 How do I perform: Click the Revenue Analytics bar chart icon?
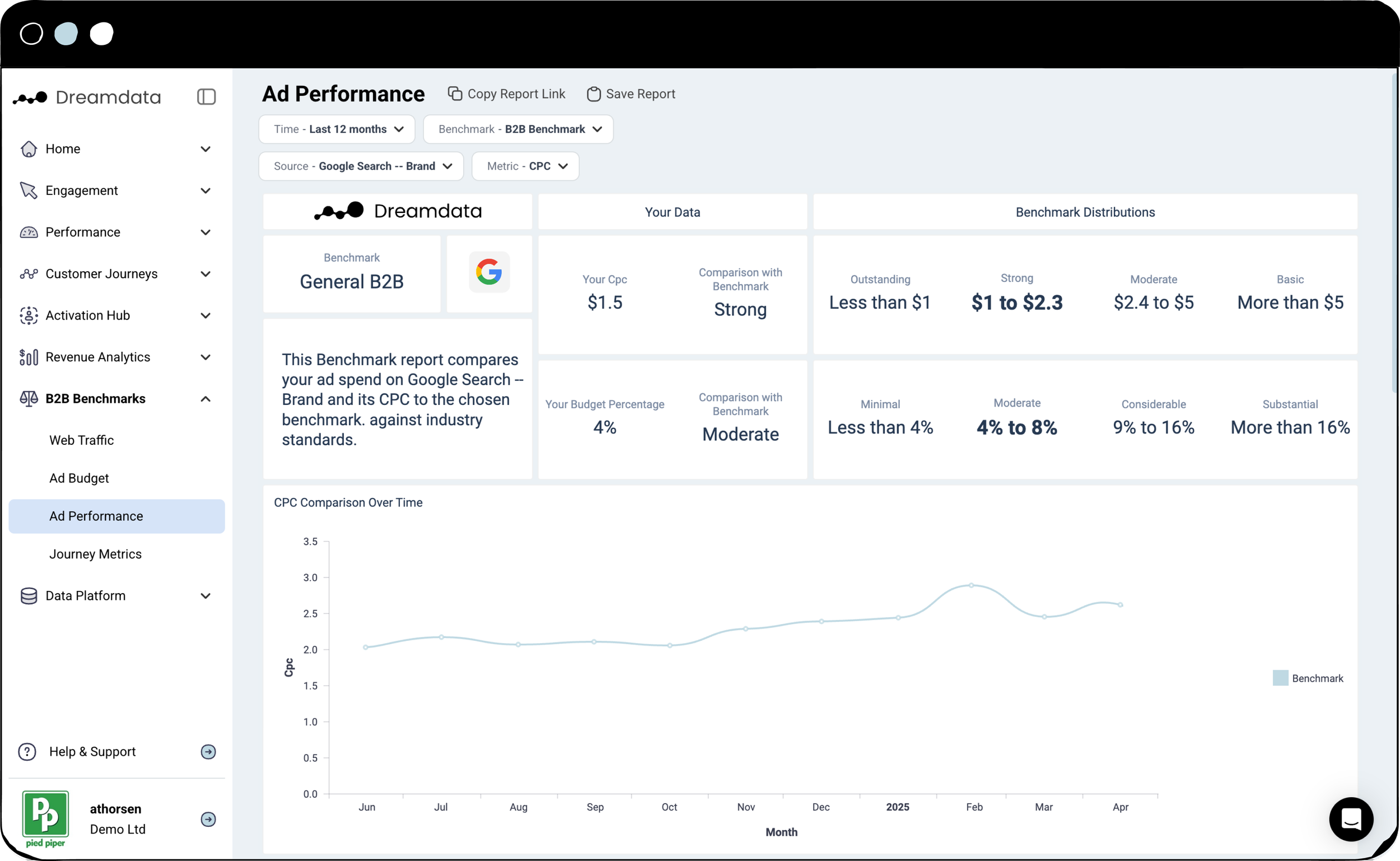pos(29,357)
